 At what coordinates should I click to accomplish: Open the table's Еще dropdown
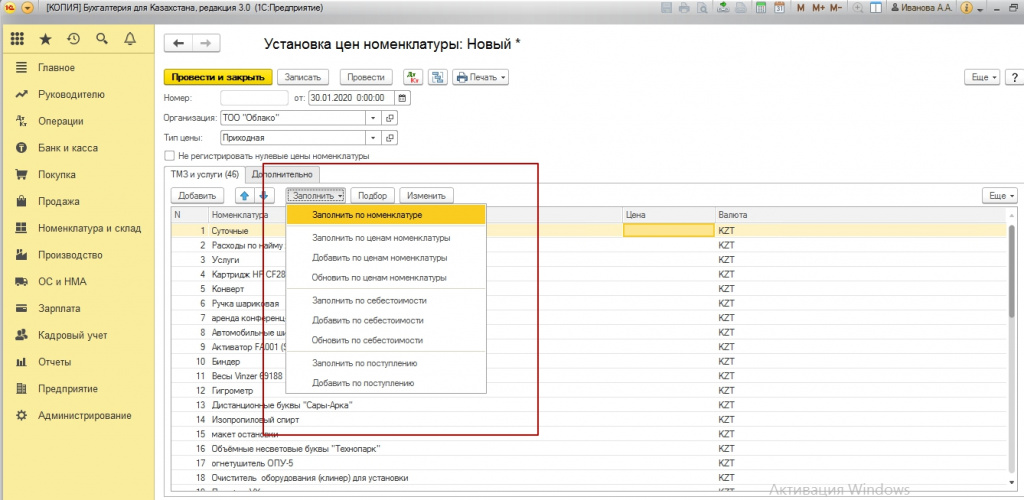[x=999, y=195]
